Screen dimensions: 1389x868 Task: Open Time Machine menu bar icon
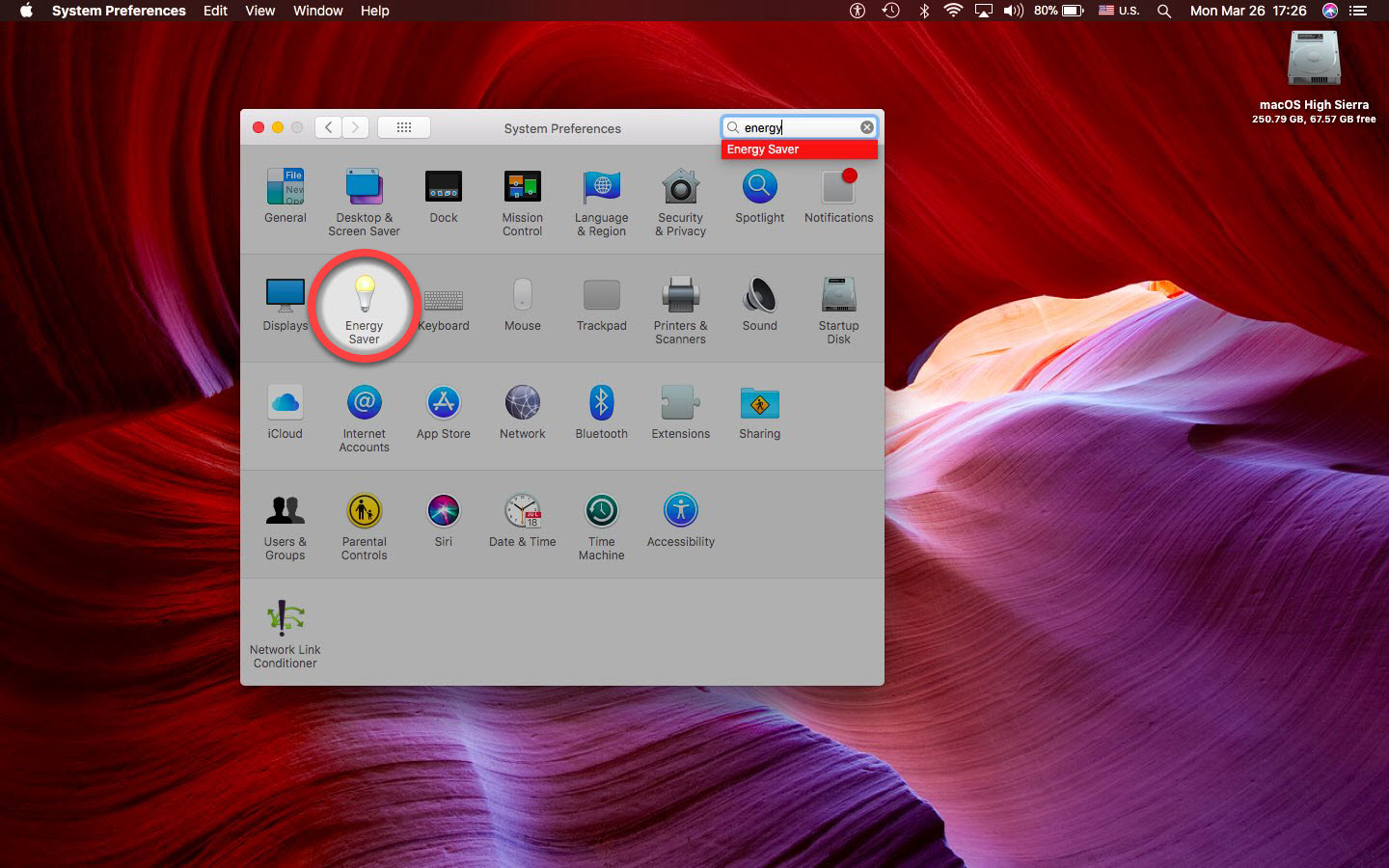pyautogui.click(x=890, y=11)
